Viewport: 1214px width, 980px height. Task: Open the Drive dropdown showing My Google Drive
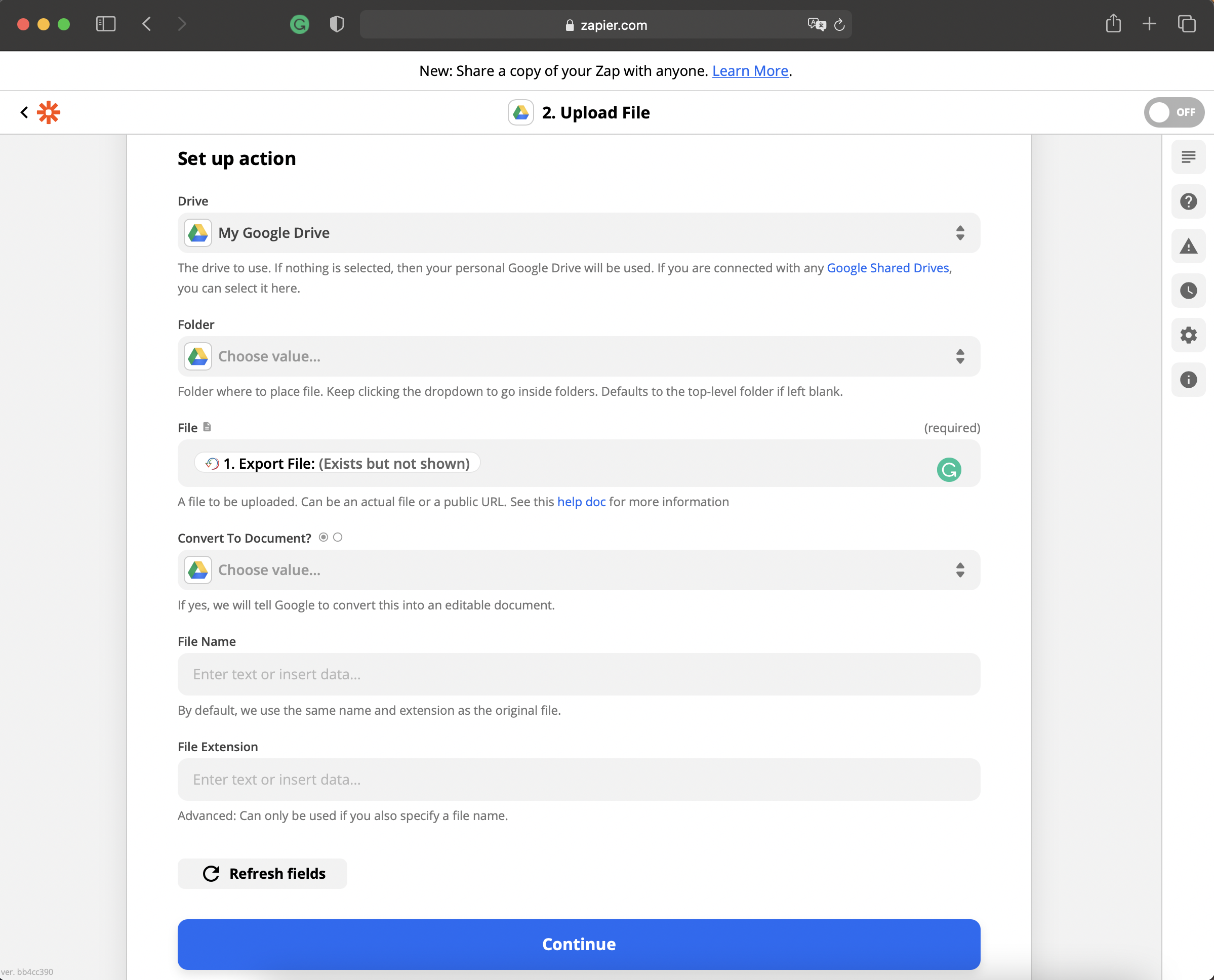click(578, 233)
